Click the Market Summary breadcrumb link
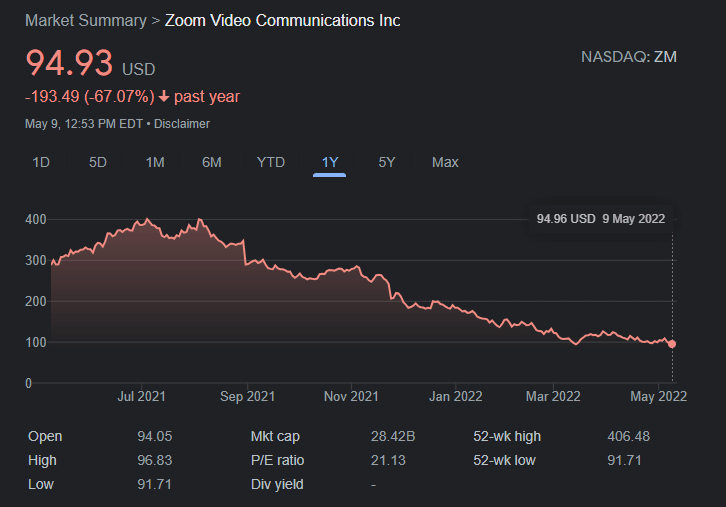The width and height of the screenshot is (726, 507). click(85, 20)
